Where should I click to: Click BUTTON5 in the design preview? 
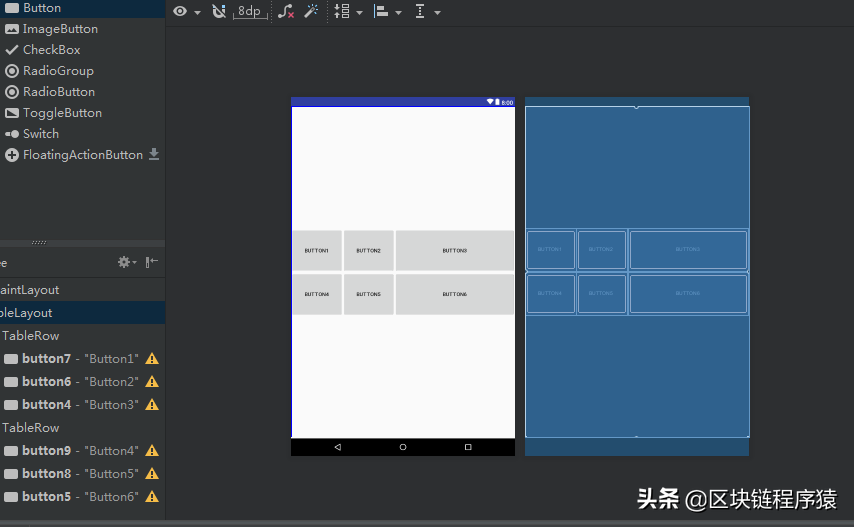pos(369,294)
